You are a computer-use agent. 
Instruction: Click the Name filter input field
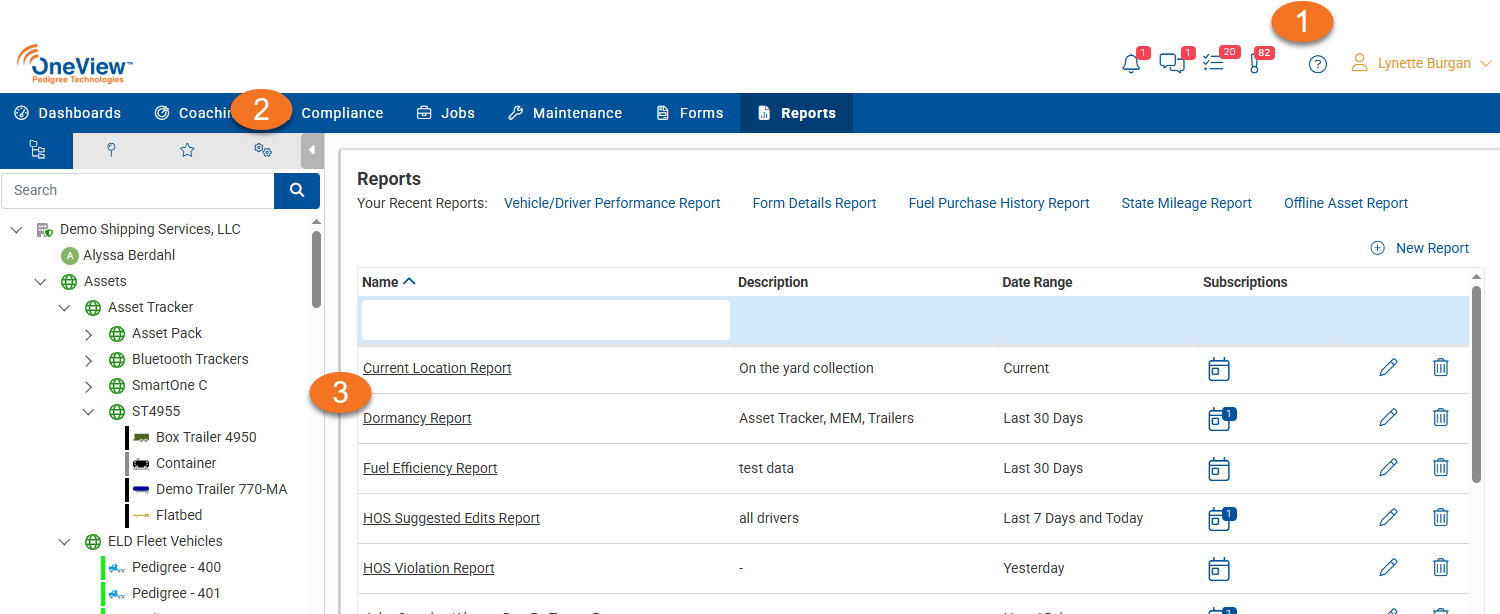click(546, 320)
